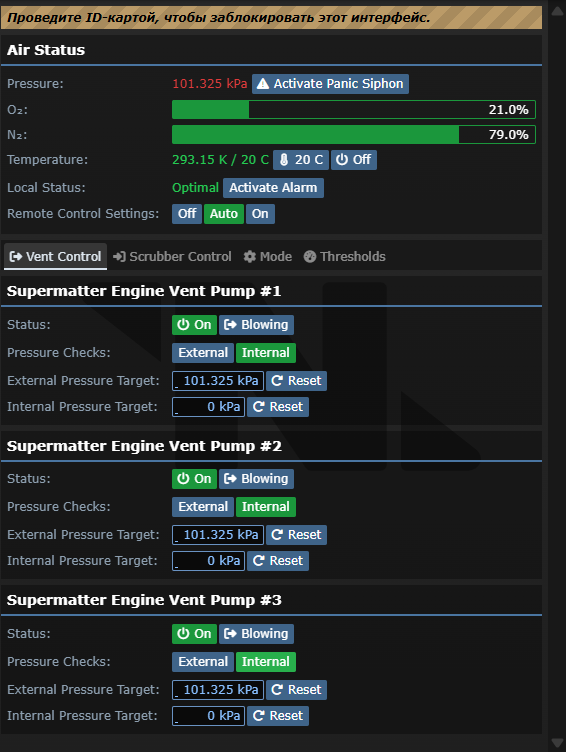Select Auto in Remote Control Settings
This screenshot has width=566, height=752.
(224, 214)
